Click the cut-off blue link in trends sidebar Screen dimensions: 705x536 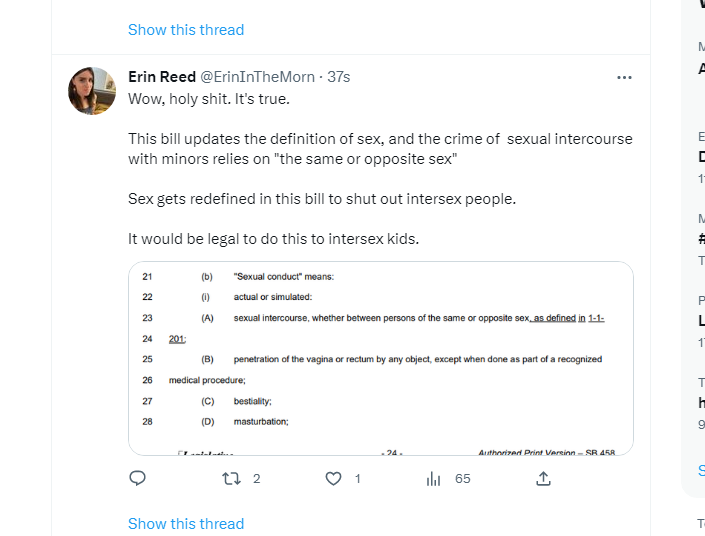[701, 469]
